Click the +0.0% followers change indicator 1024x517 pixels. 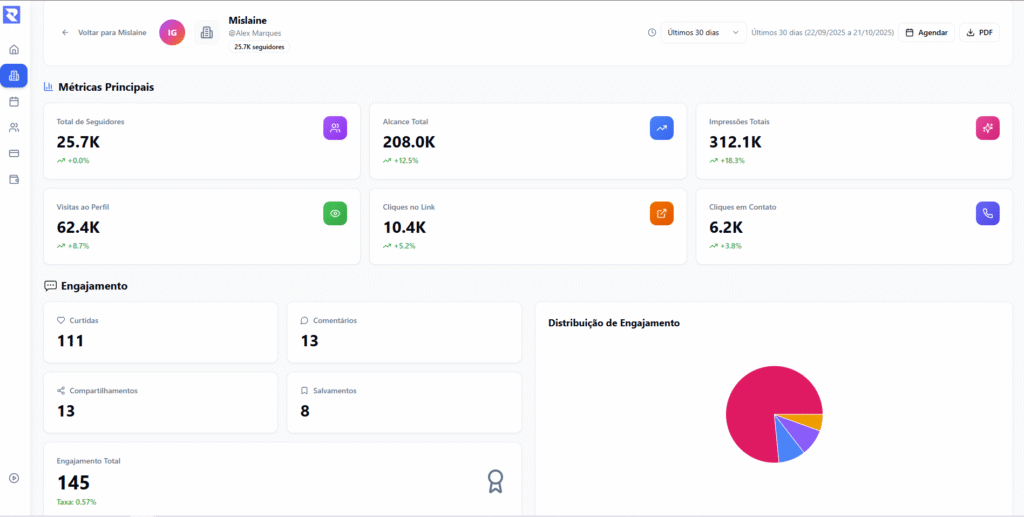tap(73, 161)
